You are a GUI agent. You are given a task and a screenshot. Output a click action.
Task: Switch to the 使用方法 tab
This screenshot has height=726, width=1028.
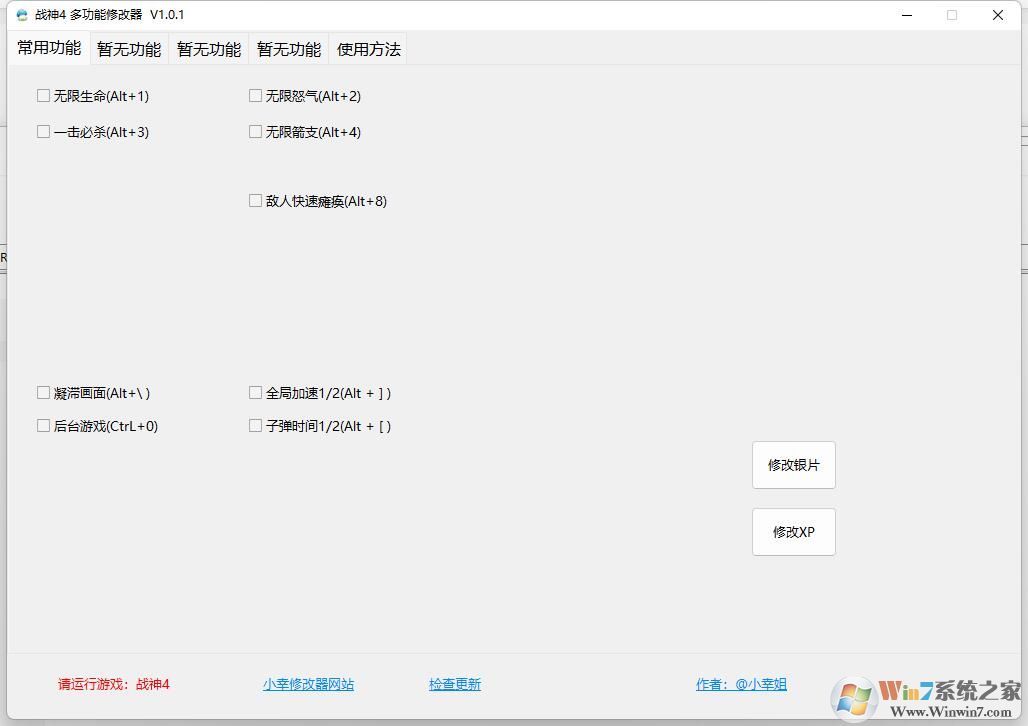[367, 48]
